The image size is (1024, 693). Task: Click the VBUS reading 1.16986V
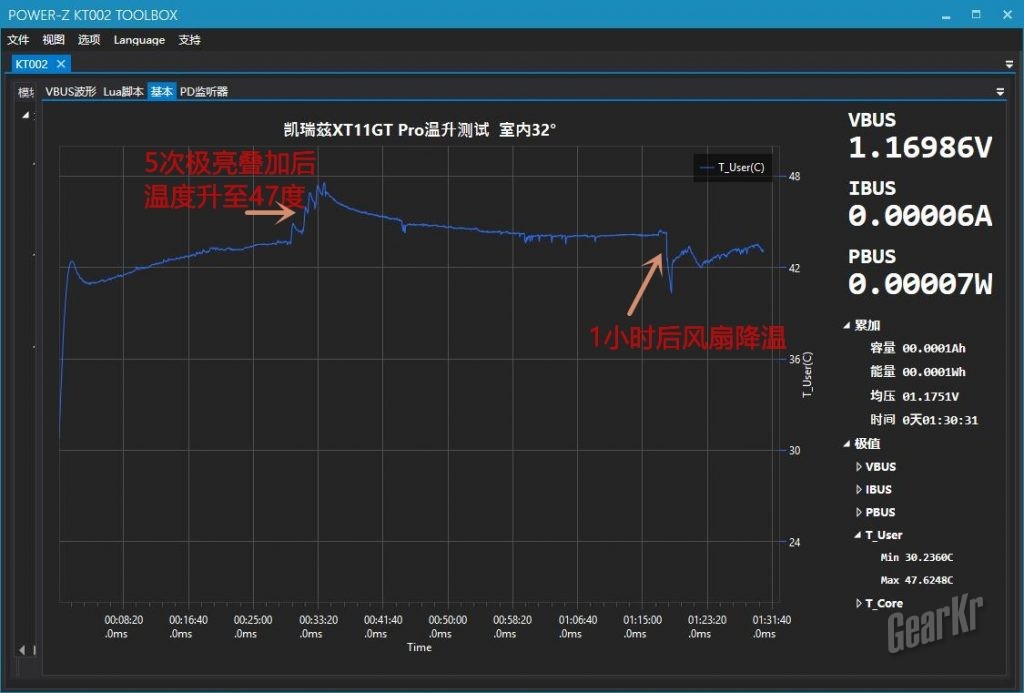click(x=920, y=148)
